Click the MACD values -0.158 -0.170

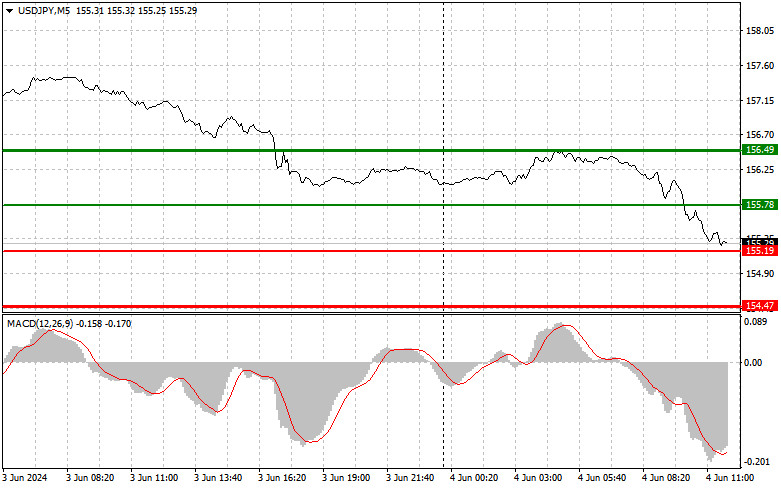point(104,324)
